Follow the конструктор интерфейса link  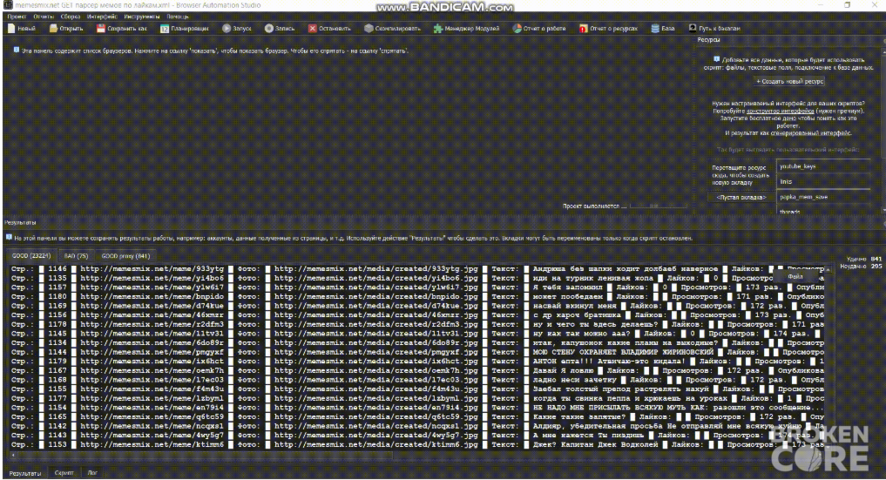[x=780, y=111]
